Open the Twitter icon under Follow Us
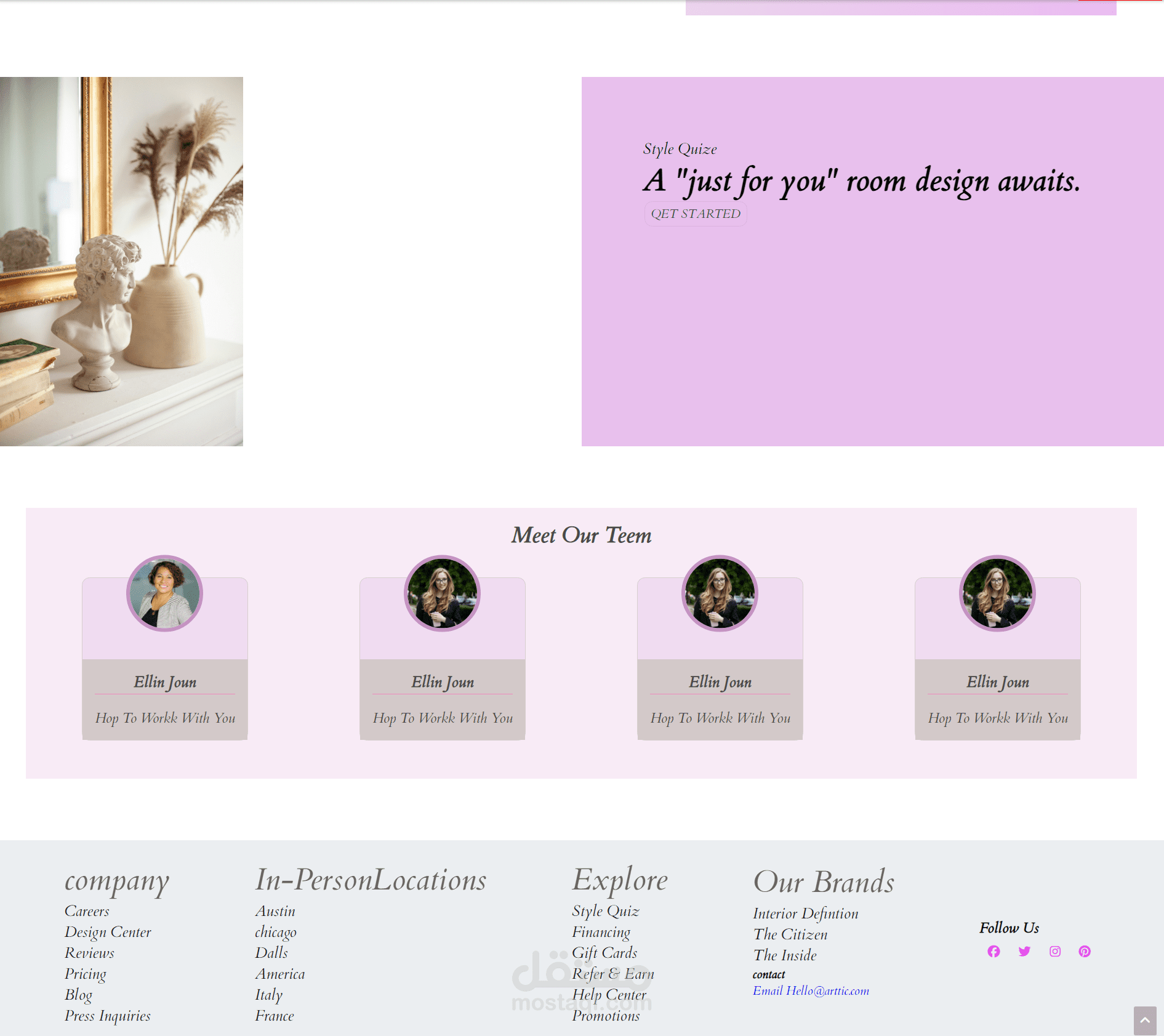The image size is (1164, 1036). [x=1024, y=951]
